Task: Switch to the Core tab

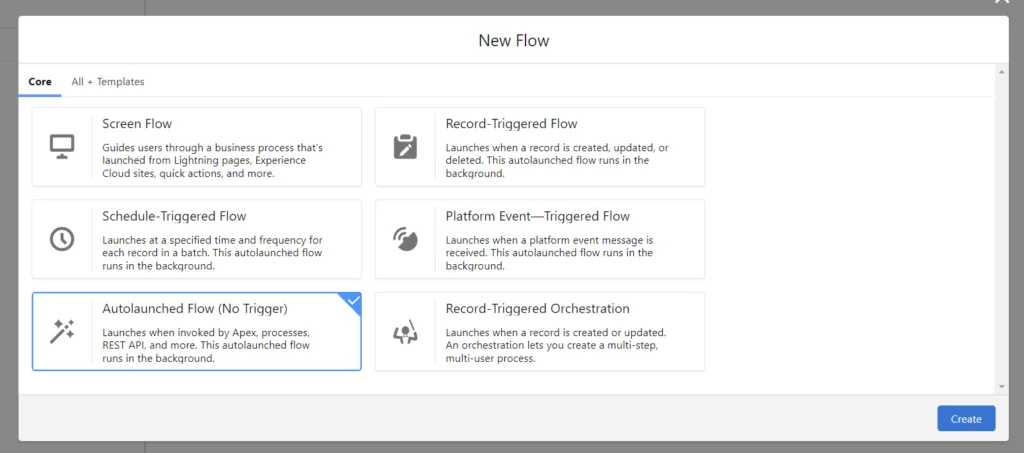Action: pos(39,82)
